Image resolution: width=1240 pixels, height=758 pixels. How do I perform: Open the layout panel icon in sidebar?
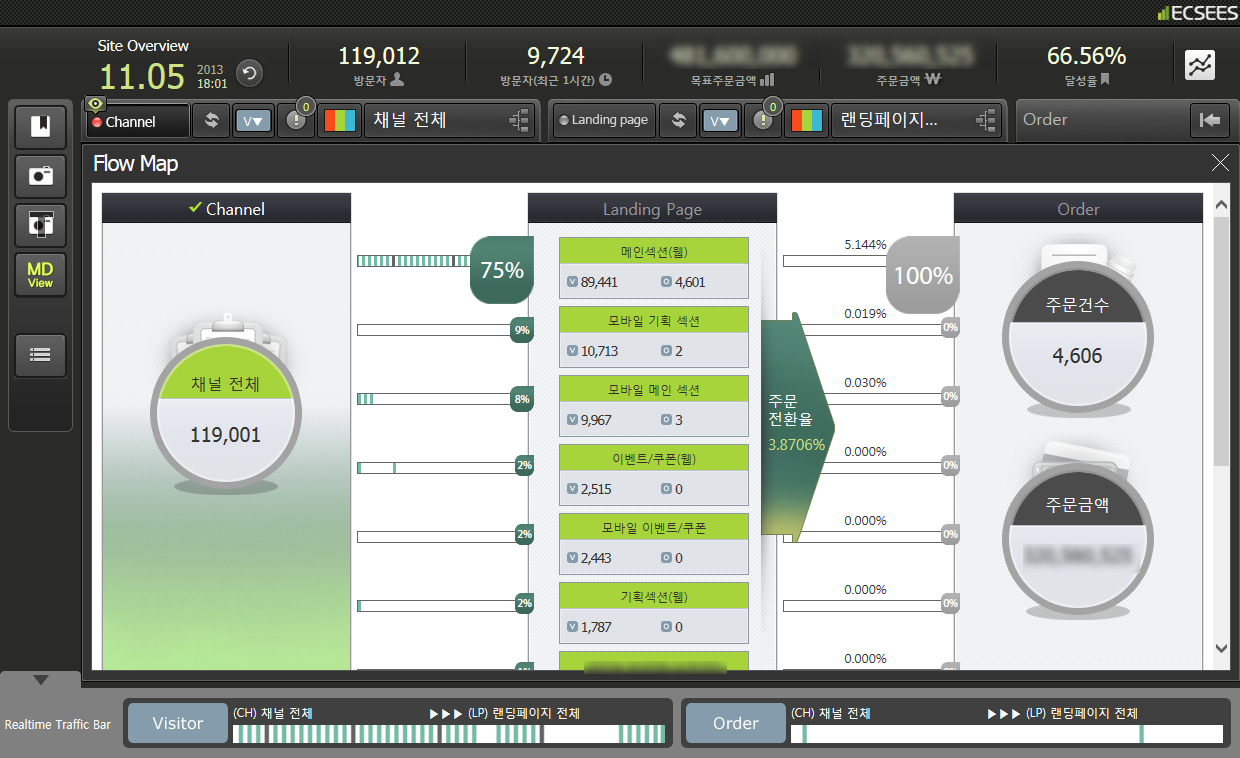point(41,225)
